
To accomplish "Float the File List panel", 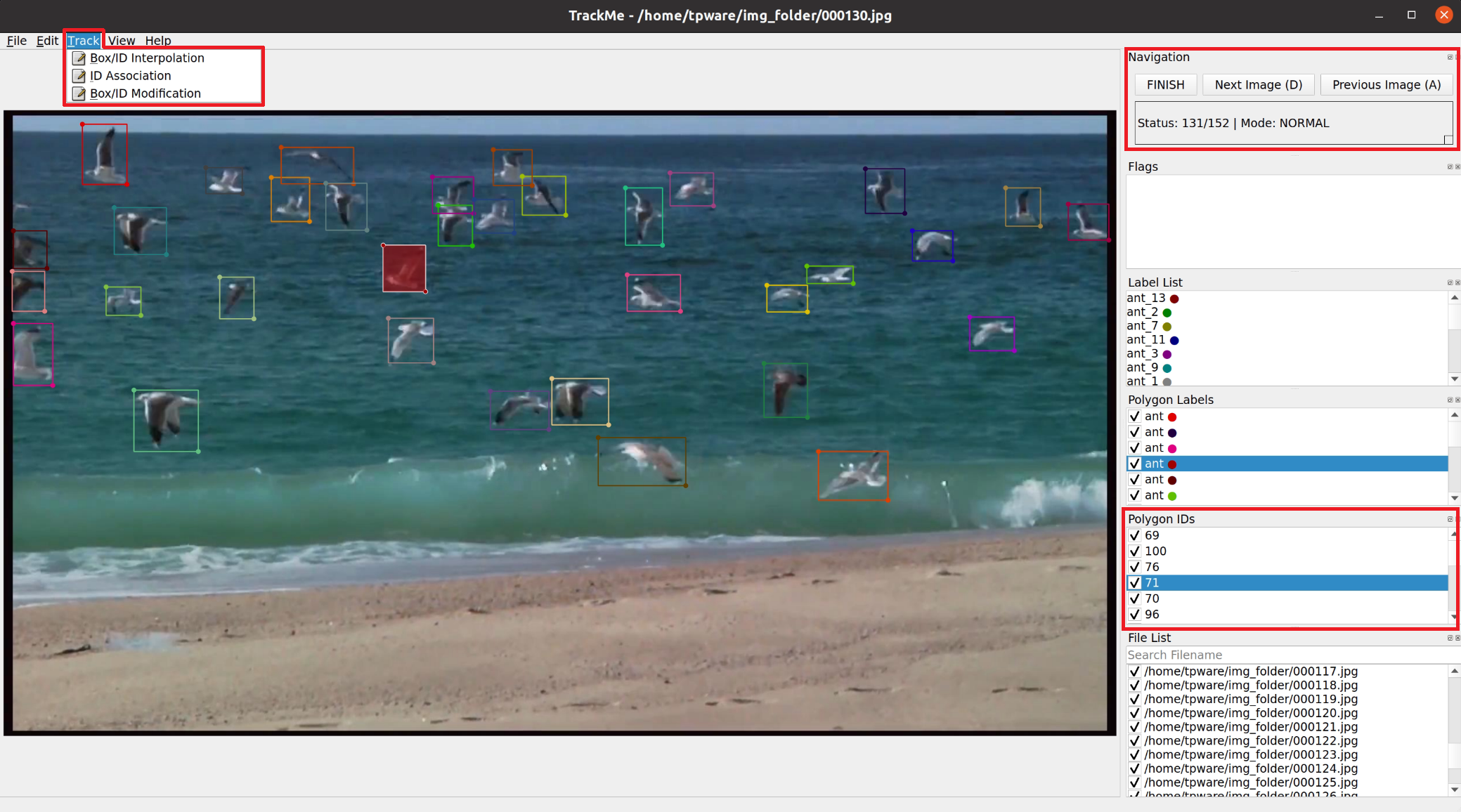I will 1449,639.
